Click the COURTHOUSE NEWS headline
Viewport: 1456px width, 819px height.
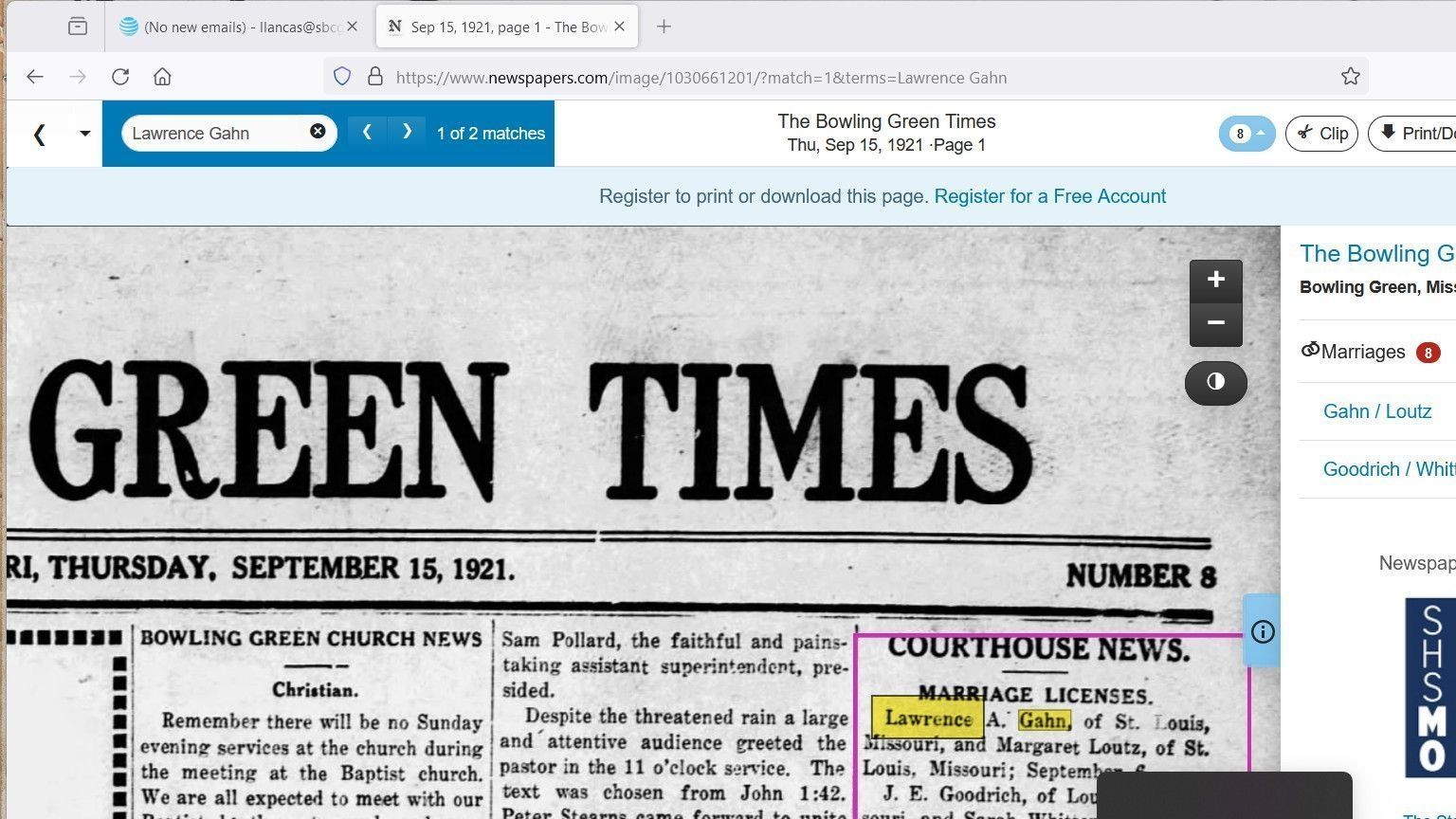(x=1039, y=649)
